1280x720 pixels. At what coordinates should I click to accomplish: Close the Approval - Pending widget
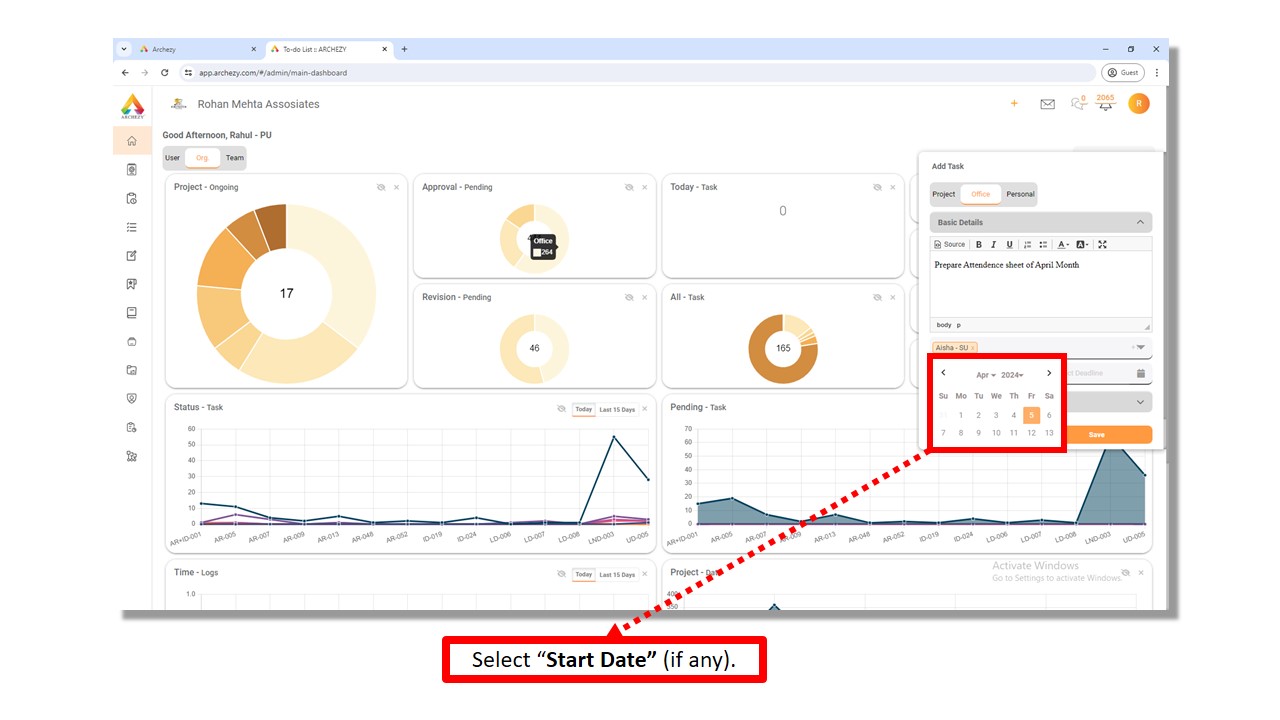pyautogui.click(x=644, y=187)
